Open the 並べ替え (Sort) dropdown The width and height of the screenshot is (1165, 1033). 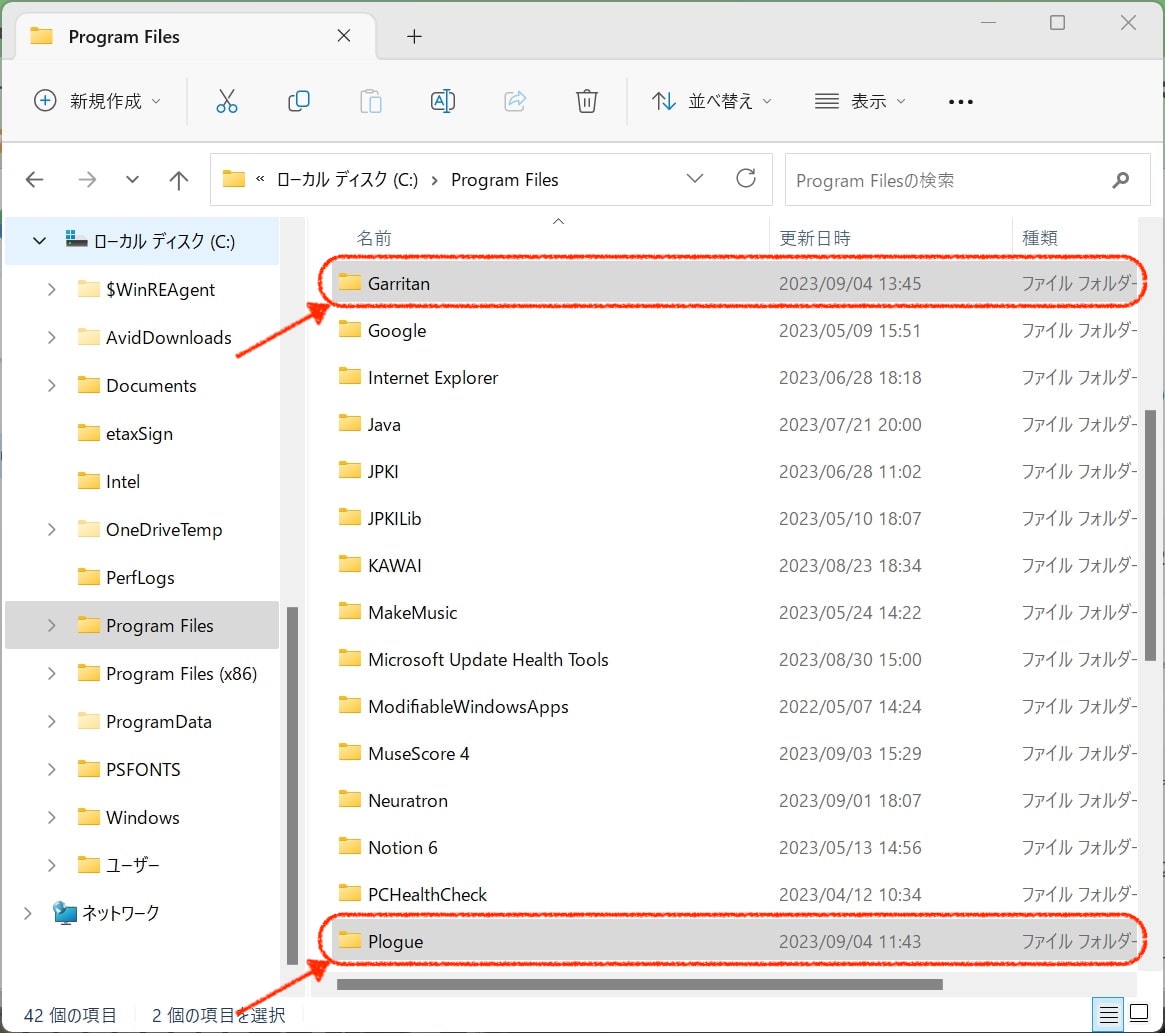click(712, 101)
